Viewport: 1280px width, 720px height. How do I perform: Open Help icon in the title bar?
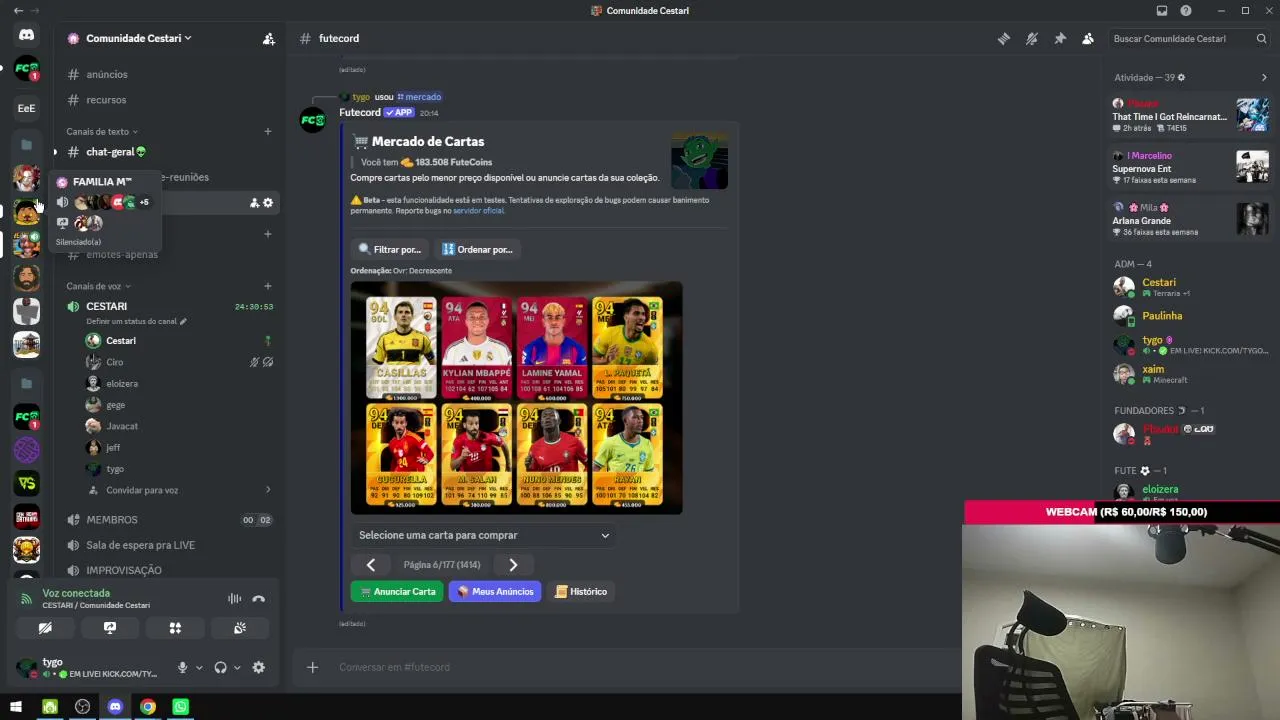(1186, 11)
